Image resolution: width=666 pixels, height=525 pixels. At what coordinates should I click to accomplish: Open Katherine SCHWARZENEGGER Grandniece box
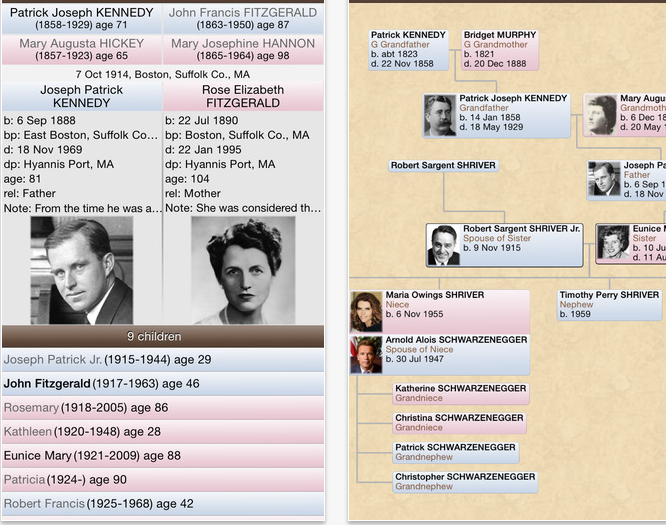click(461, 394)
